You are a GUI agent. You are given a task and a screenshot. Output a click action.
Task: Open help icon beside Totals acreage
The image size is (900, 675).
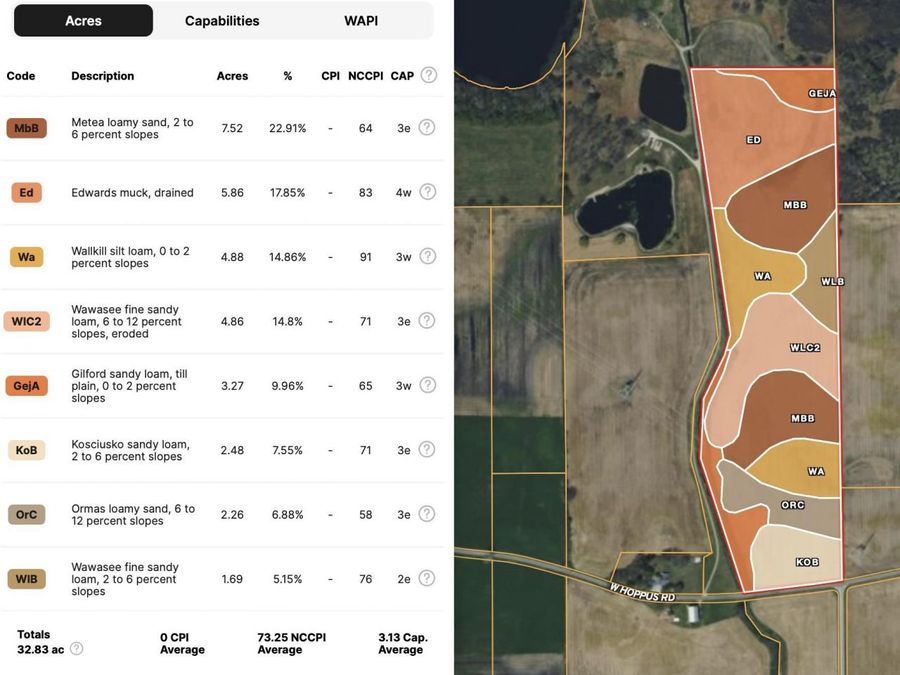coord(76,649)
